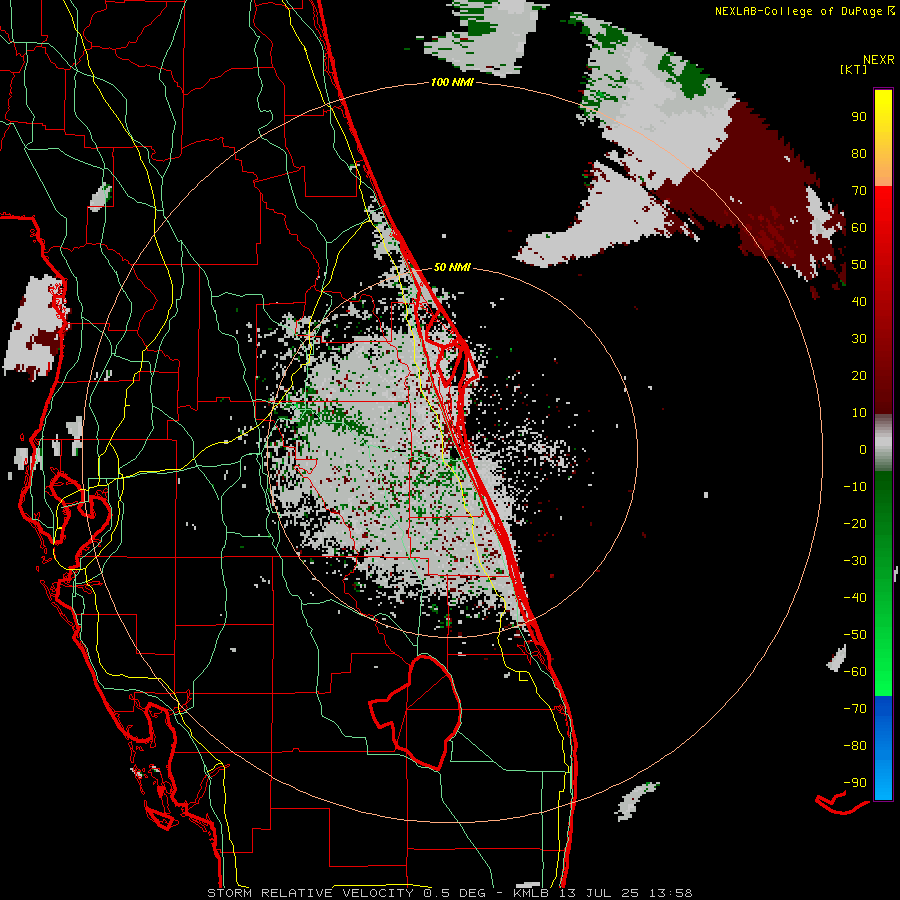Click the -80 value on velocity scale

[855, 746]
